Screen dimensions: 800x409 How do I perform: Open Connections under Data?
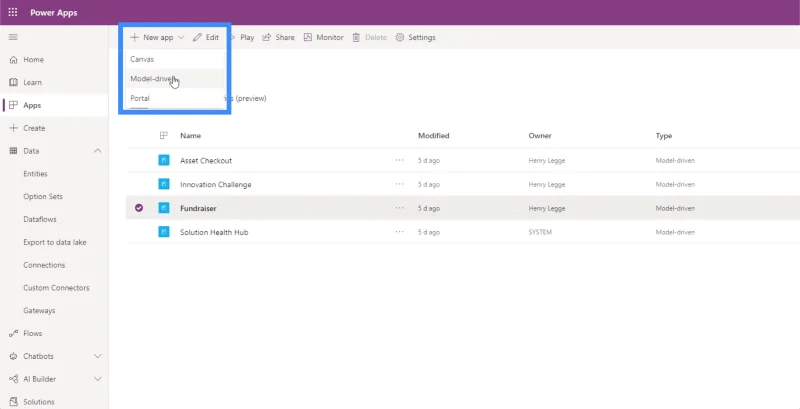44,265
